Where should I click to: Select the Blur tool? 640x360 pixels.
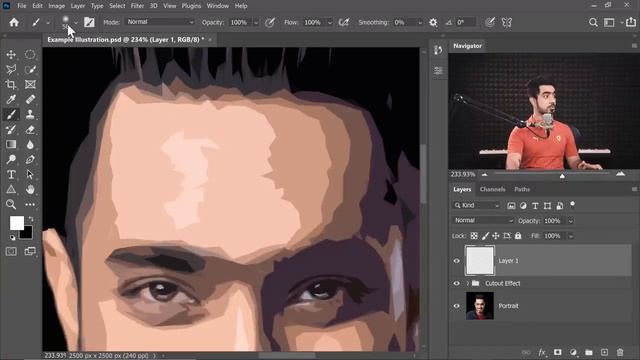click(x=30, y=144)
